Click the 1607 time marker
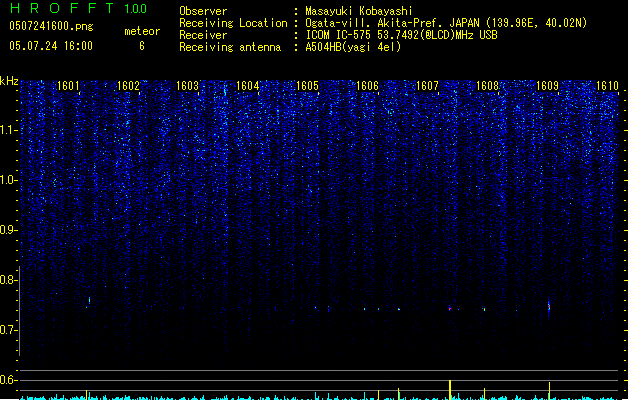Screen dimensions: 629x400 [427, 86]
